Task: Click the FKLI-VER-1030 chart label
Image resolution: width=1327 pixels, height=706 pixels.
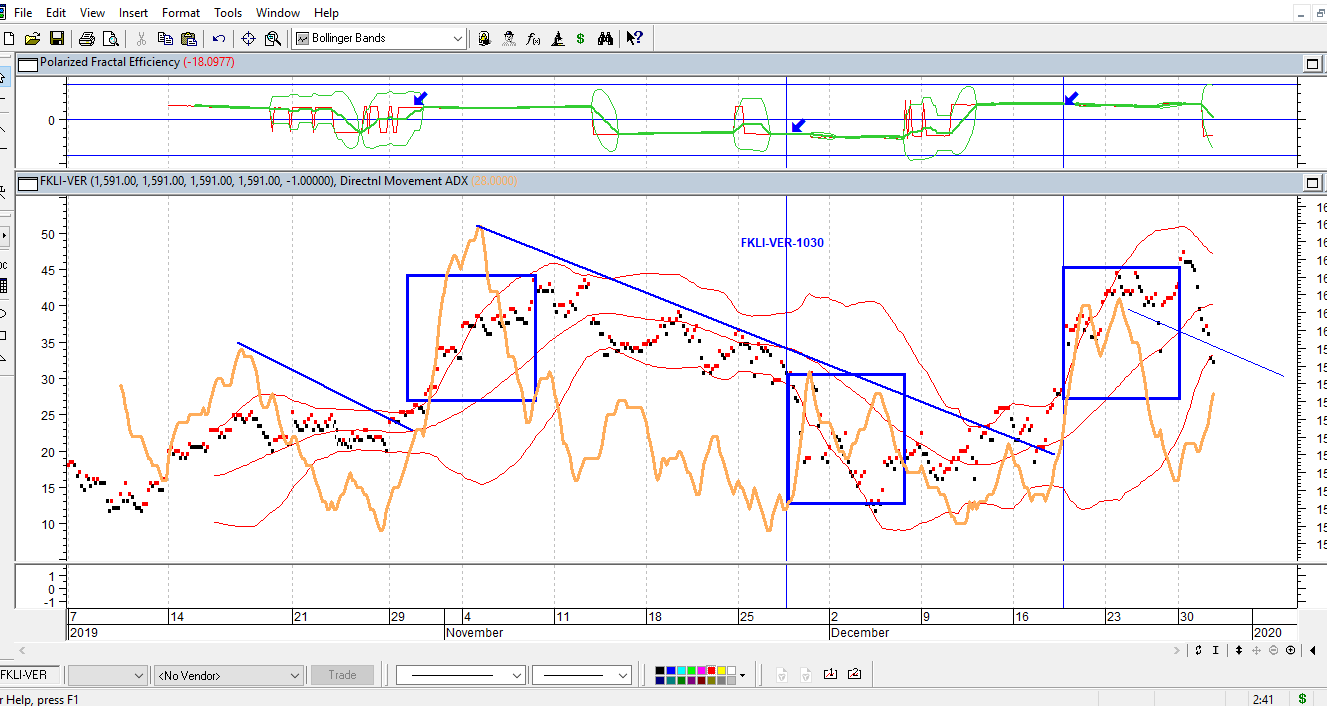Action: 782,243
